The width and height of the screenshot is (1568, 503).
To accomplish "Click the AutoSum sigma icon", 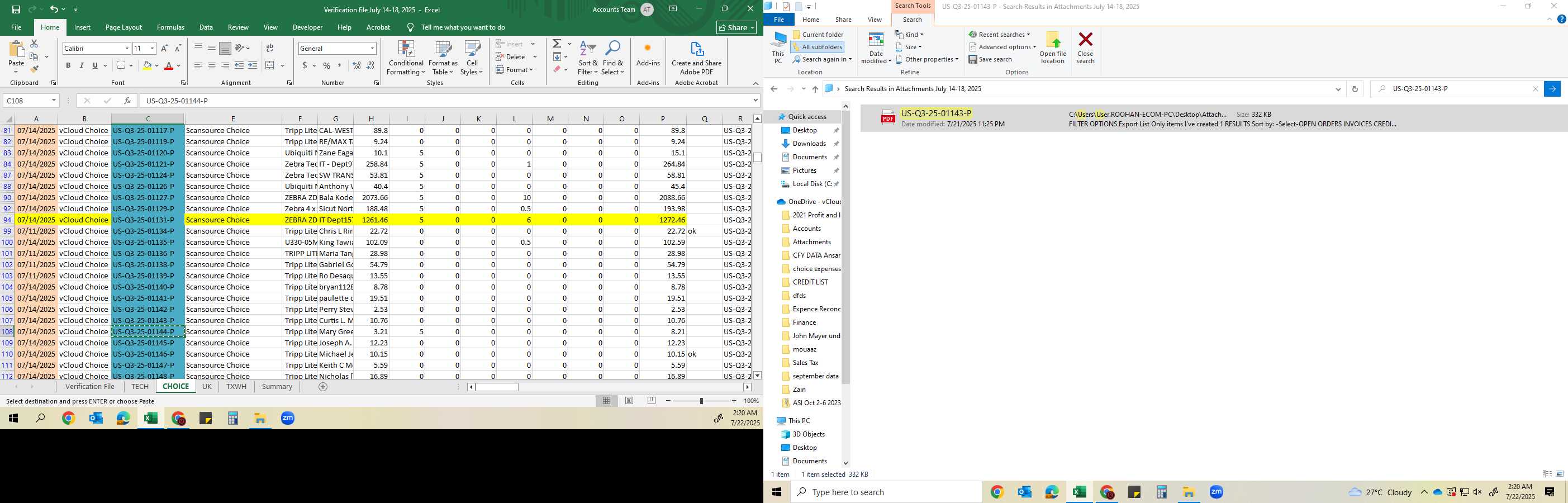I will (557, 44).
